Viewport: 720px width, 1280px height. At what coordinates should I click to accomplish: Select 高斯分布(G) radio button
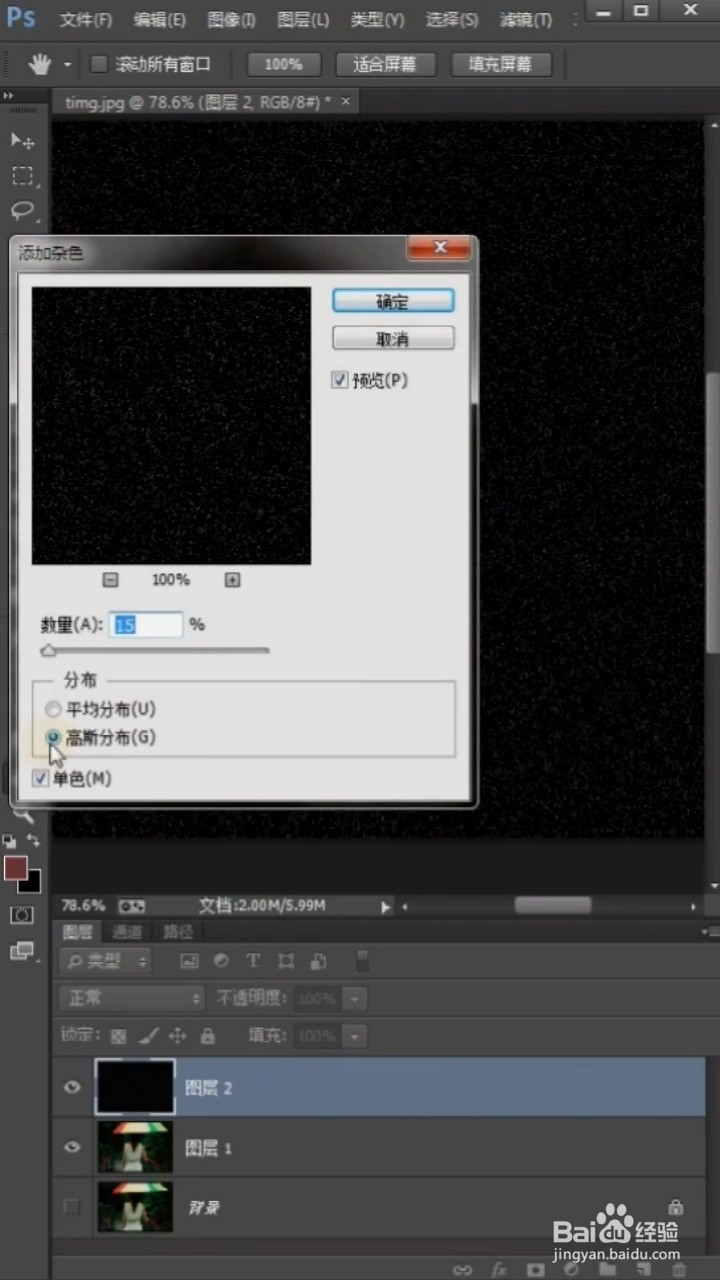(53, 737)
